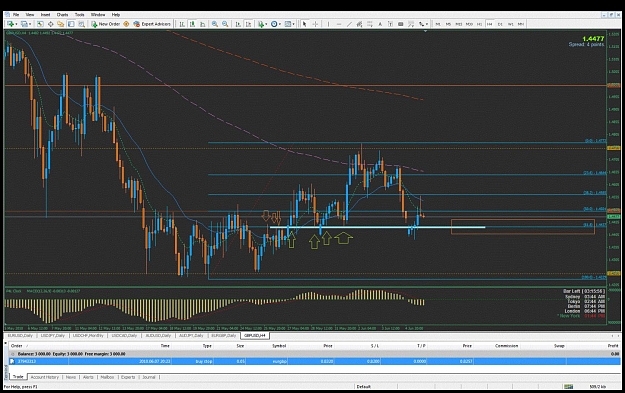Image resolution: width=625 pixels, height=393 pixels.
Task: Toggle the Chart Shift button
Action: pyautogui.click(x=248, y=24)
